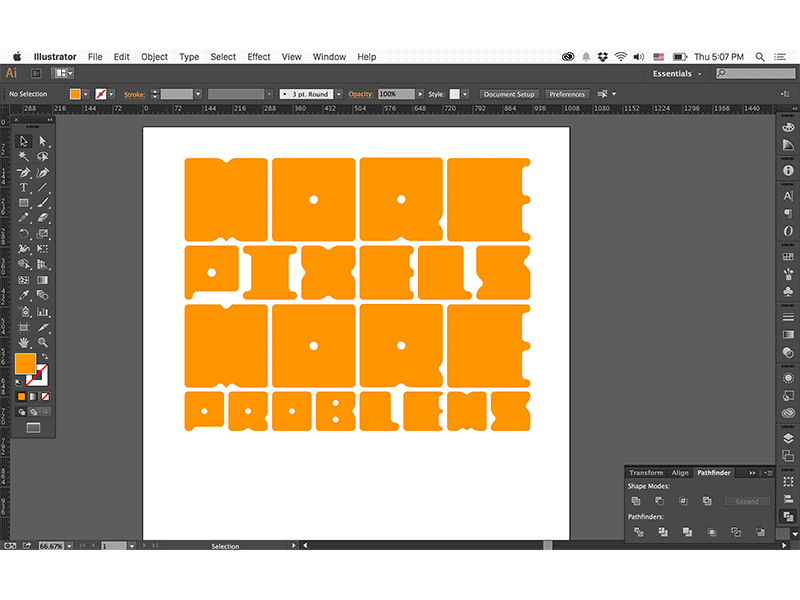Activate the Hand tool
This screenshot has width=800, height=600.
click(x=24, y=341)
